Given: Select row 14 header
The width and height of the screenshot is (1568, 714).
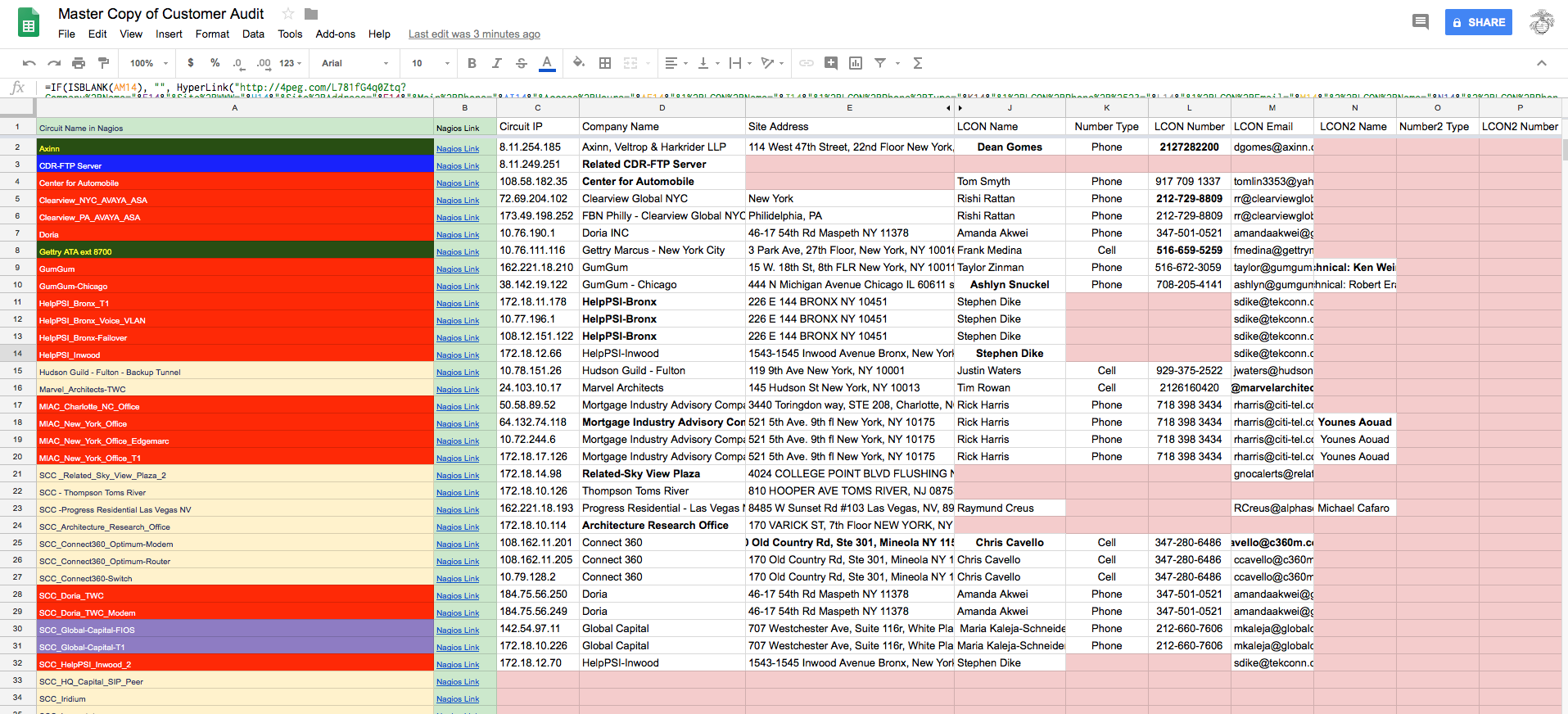Looking at the screenshot, I should coord(17,354).
